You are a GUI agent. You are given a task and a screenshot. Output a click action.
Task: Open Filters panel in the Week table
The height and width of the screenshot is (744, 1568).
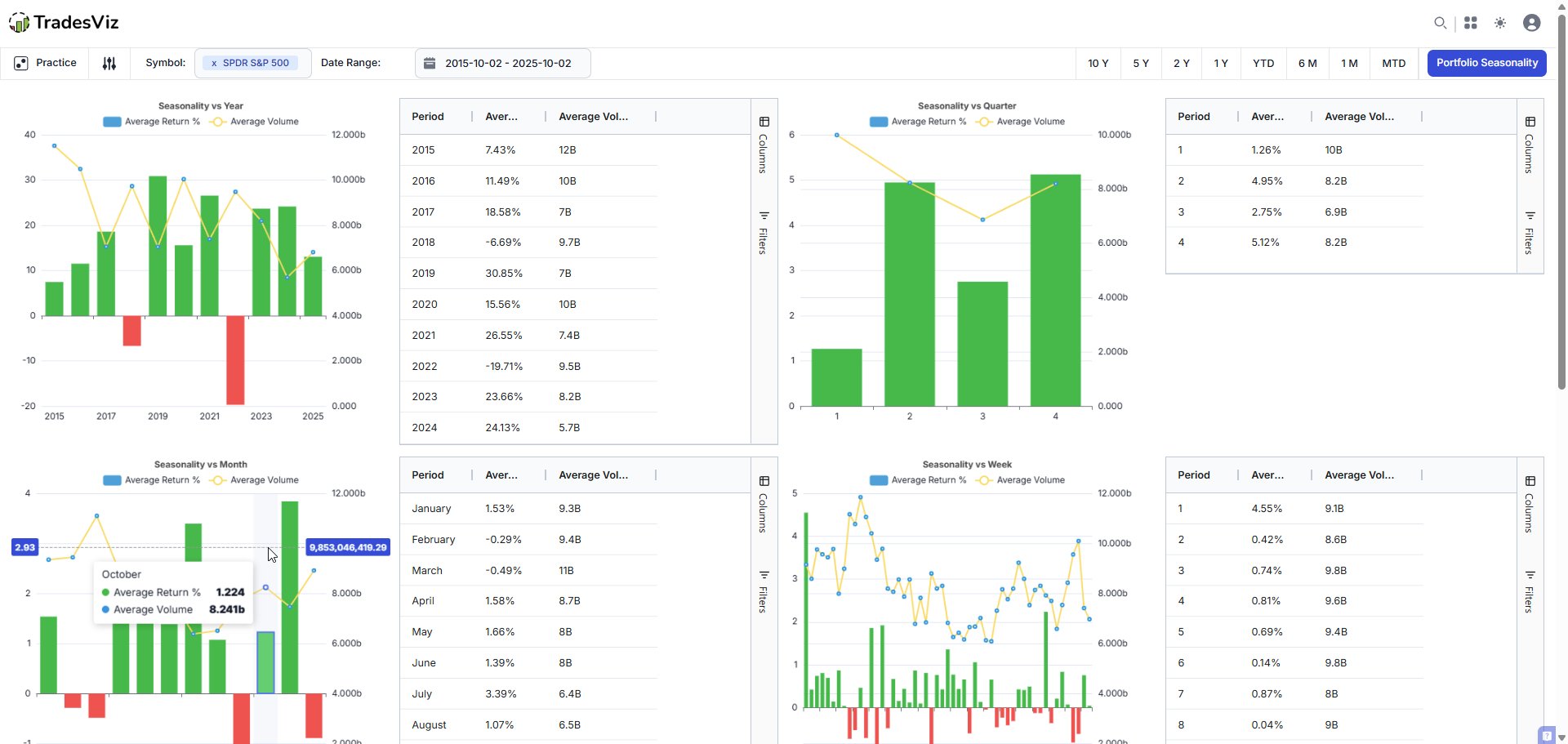click(1530, 592)
